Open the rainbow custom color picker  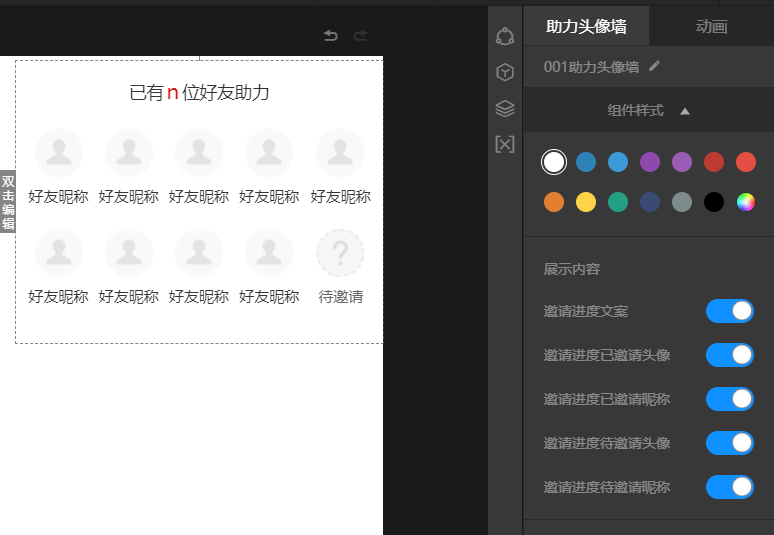tap(746, 202)
